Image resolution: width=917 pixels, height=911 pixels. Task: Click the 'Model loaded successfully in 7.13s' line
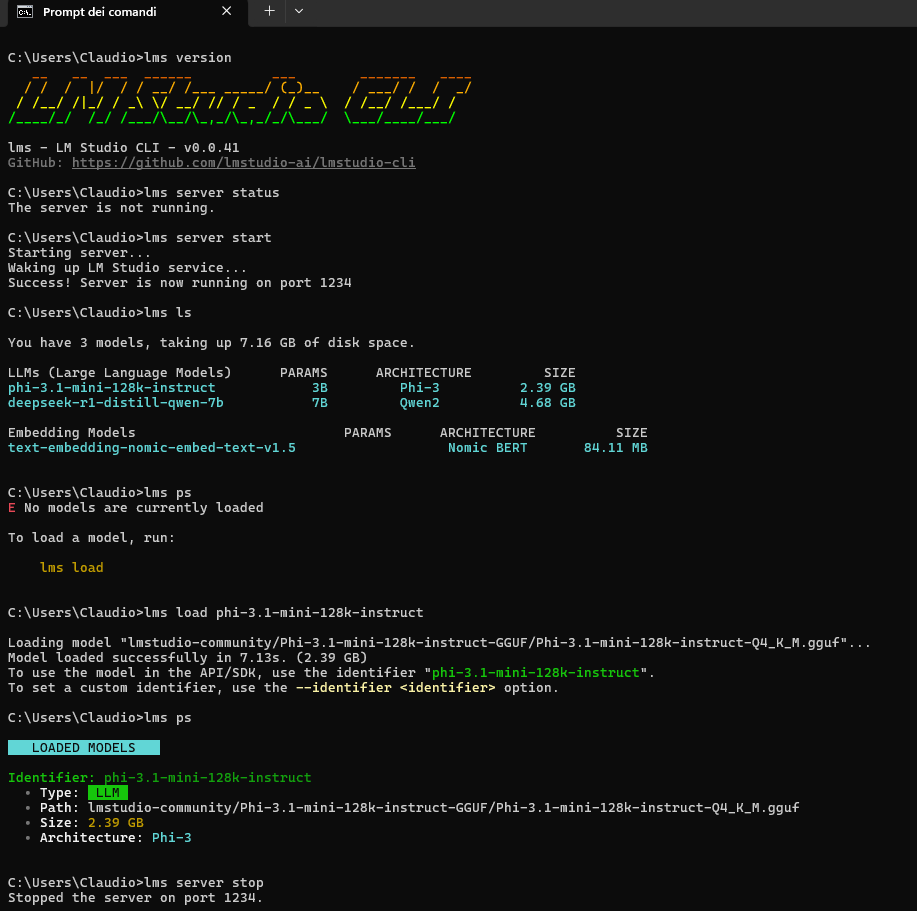click(187, 658)
